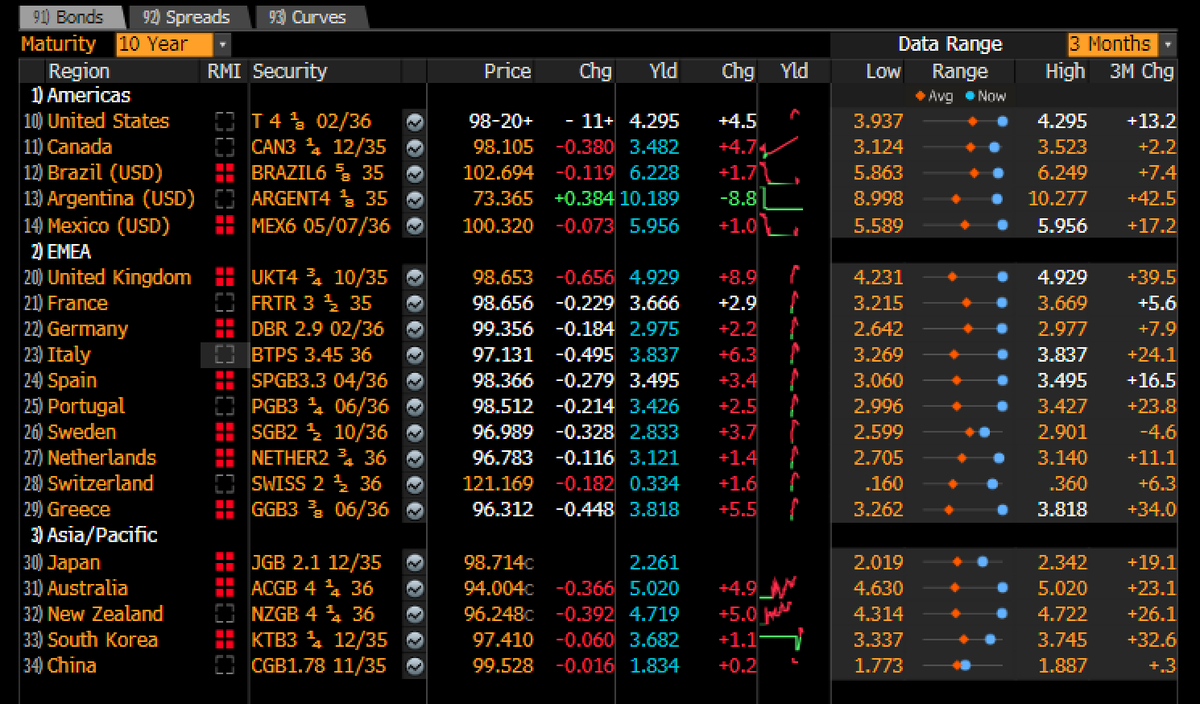Open the Japan region link
The image size is (1200, 704).
click(74, 563)
